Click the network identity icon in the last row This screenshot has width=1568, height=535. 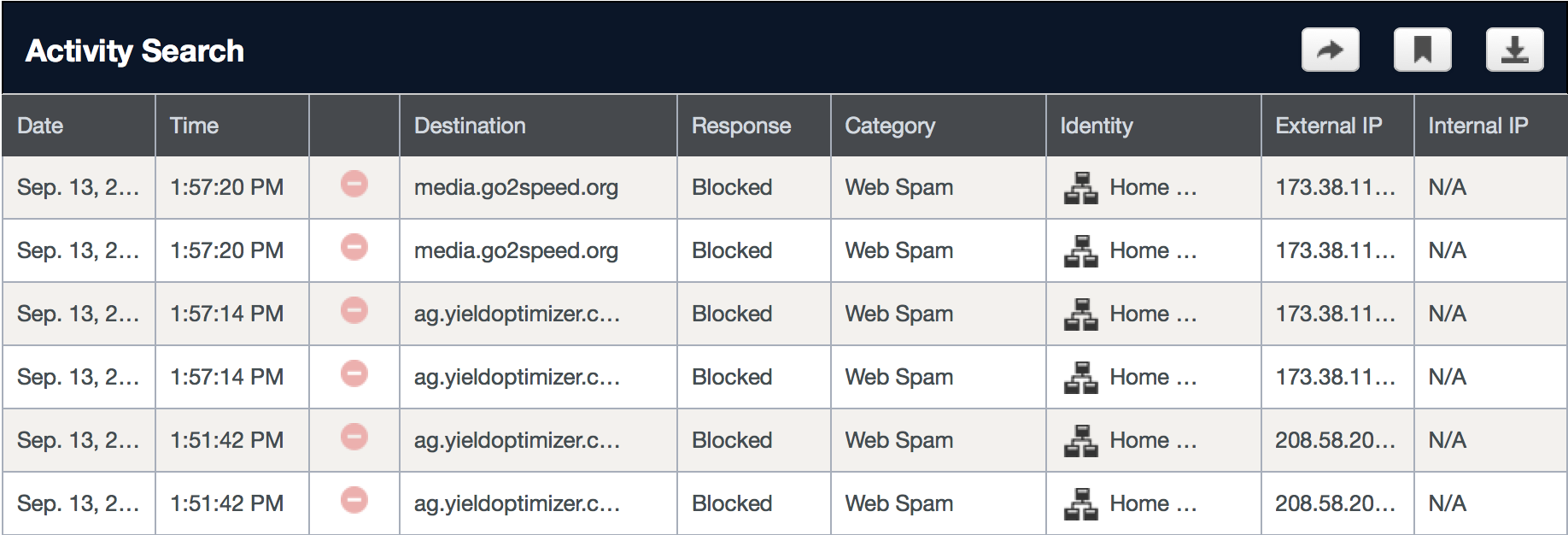coord(1081,503)
